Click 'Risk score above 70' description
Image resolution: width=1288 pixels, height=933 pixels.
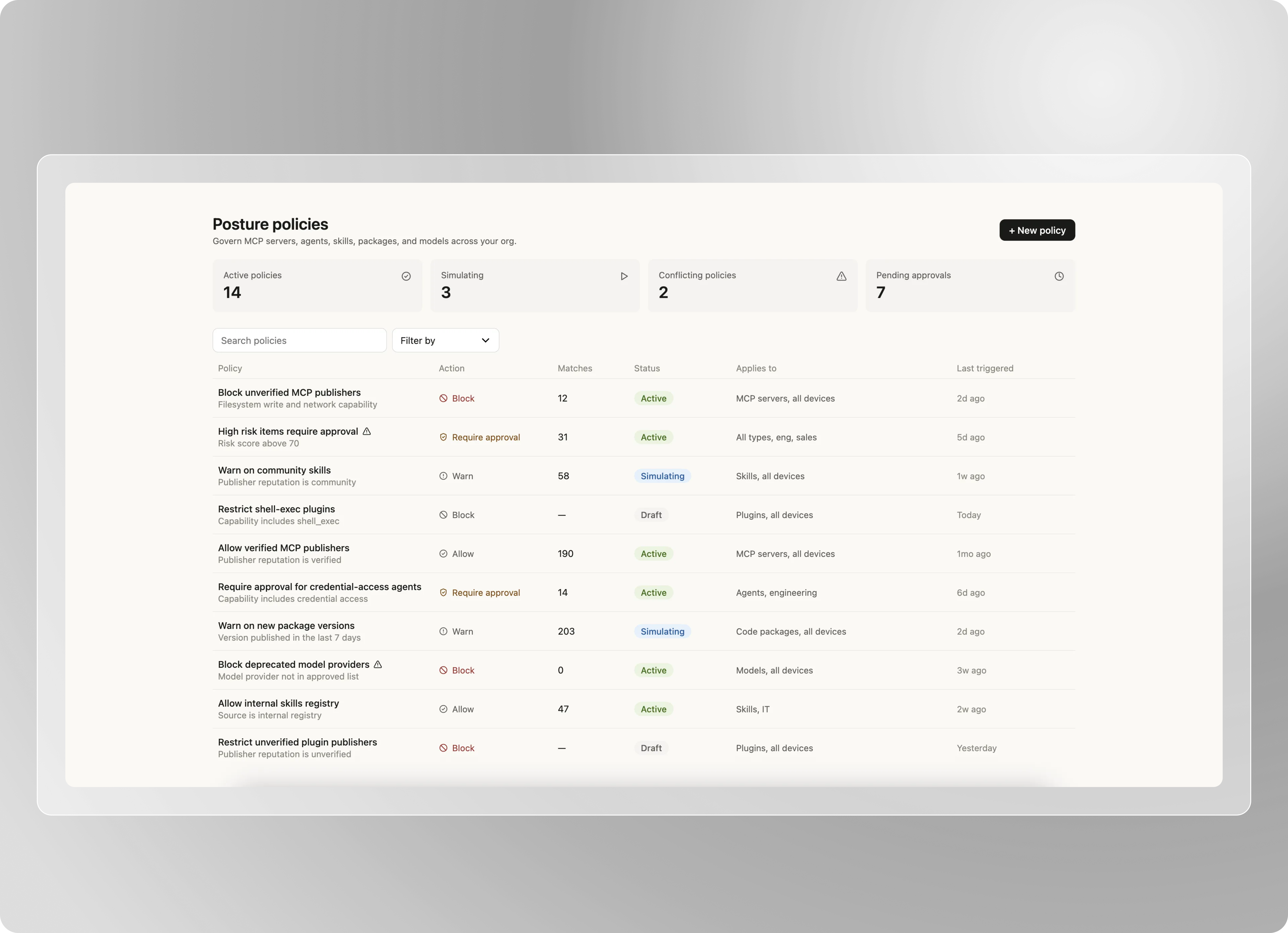tap(258, 443)
